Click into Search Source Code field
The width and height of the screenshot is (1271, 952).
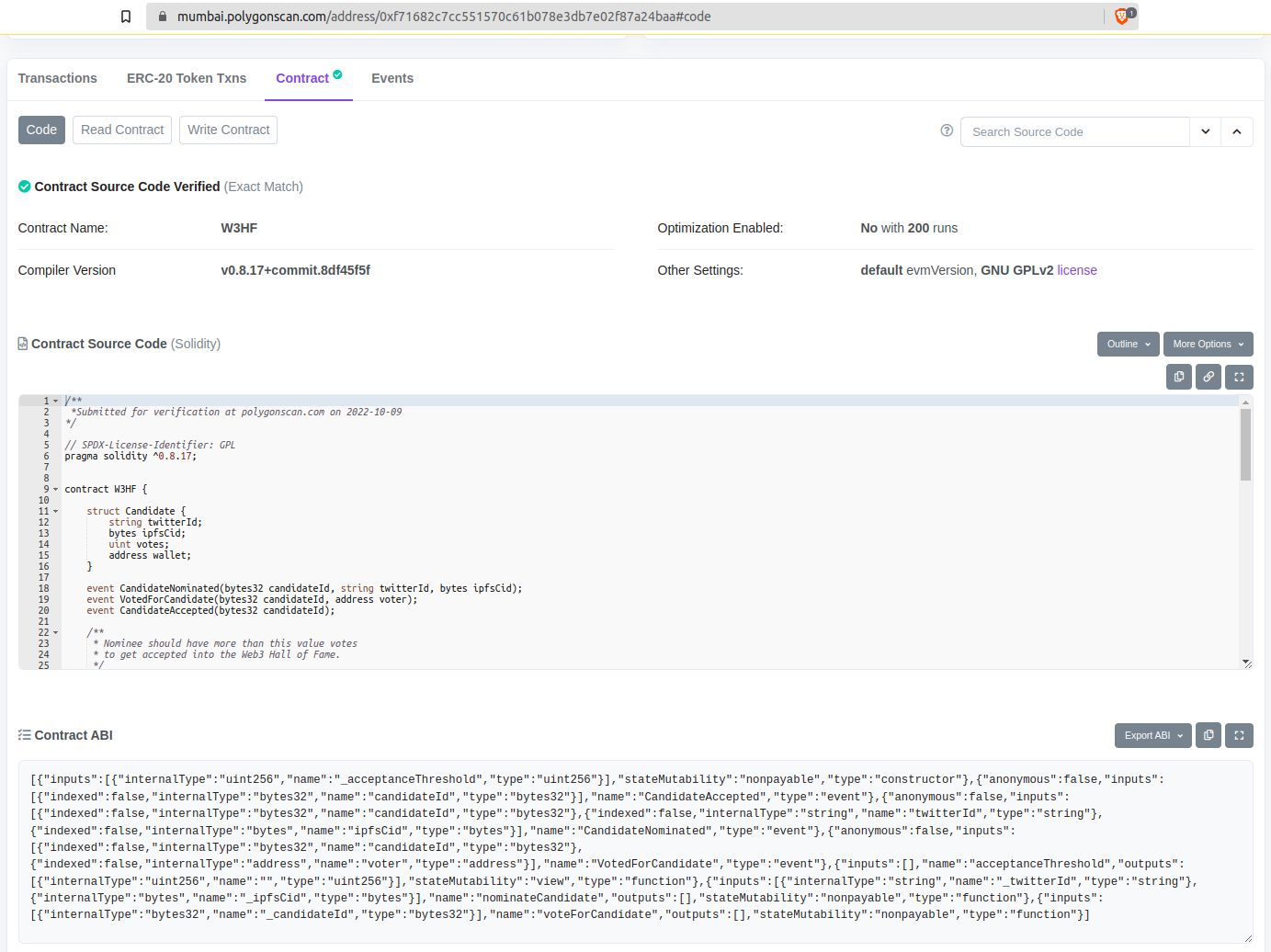[x=1075, y=131]
